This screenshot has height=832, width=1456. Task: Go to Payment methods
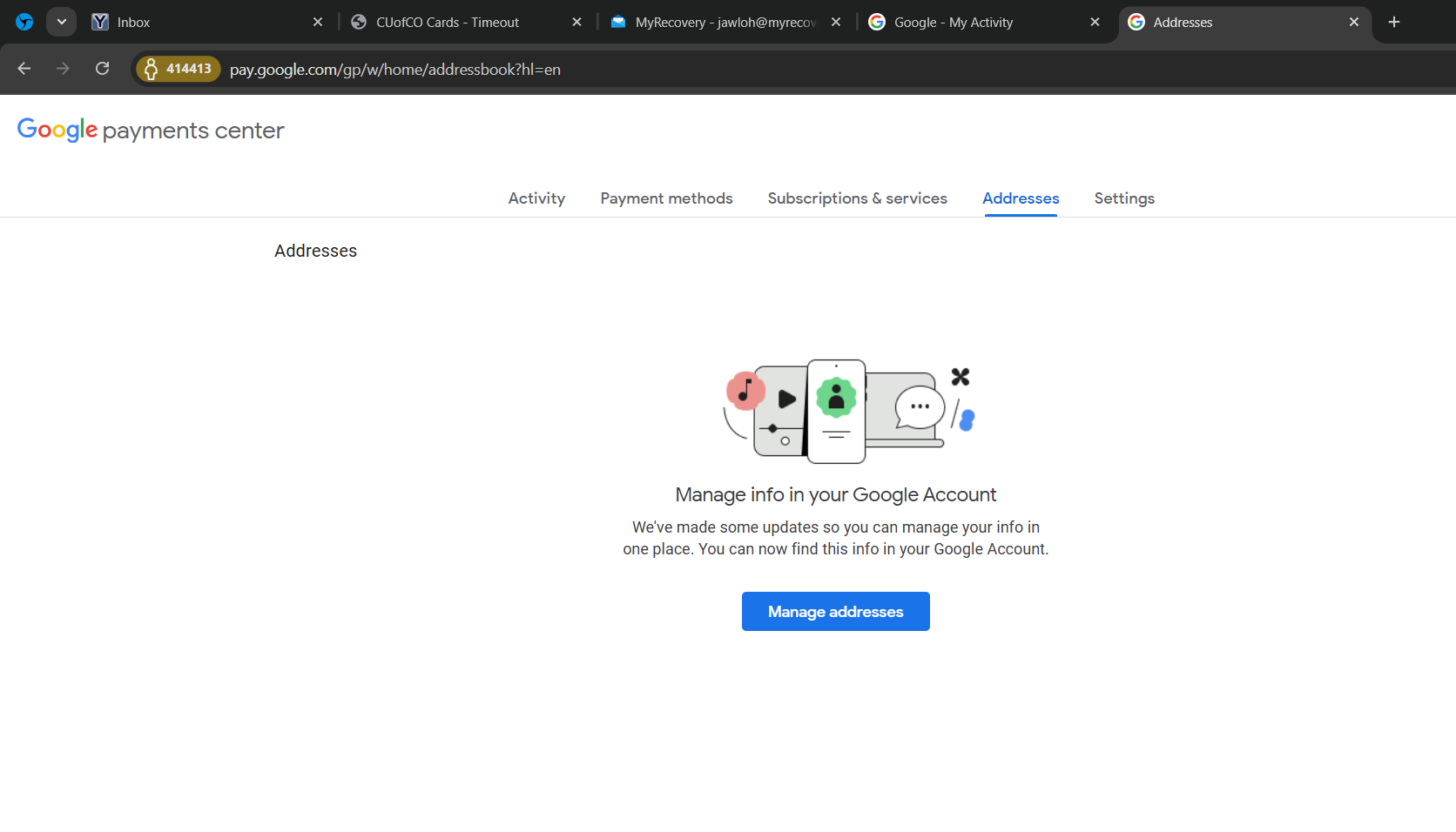click(x=666, y=198)
